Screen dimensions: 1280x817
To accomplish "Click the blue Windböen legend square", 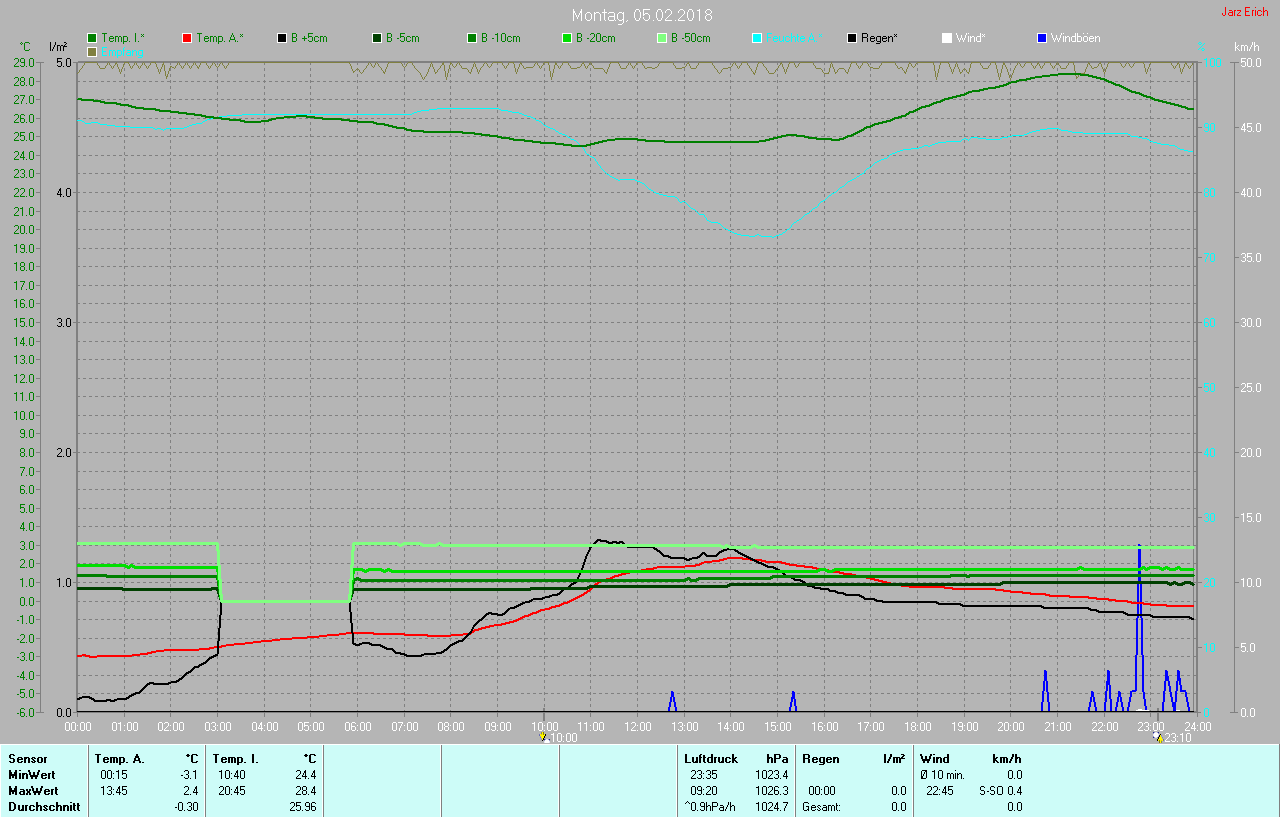I will tap(1042, 38).
